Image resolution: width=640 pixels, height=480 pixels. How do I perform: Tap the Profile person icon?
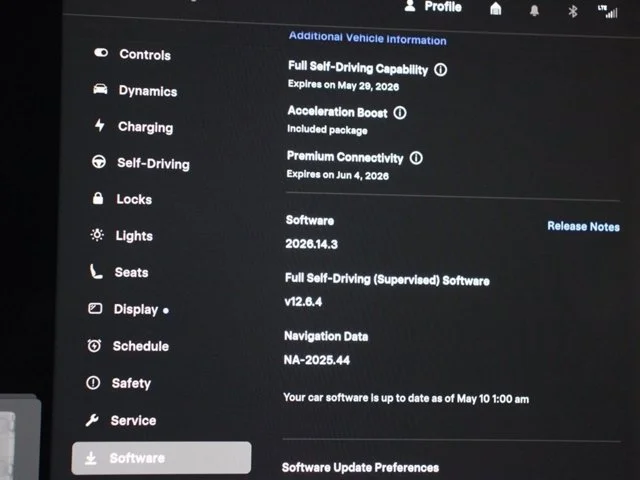pos(410,6)
